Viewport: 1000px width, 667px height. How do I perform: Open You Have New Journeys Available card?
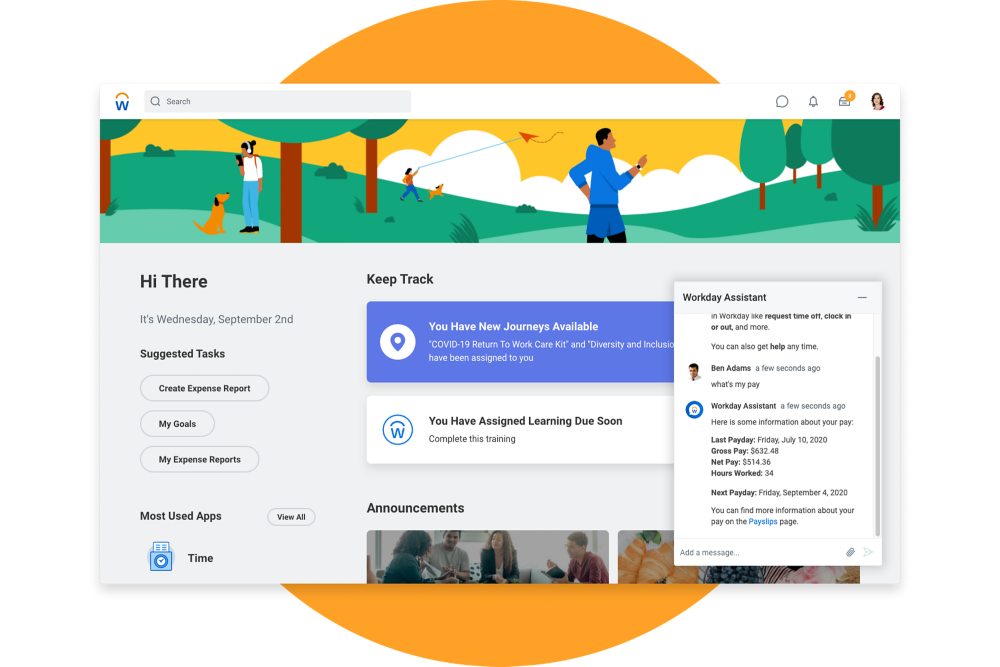[x=520, y=342]
